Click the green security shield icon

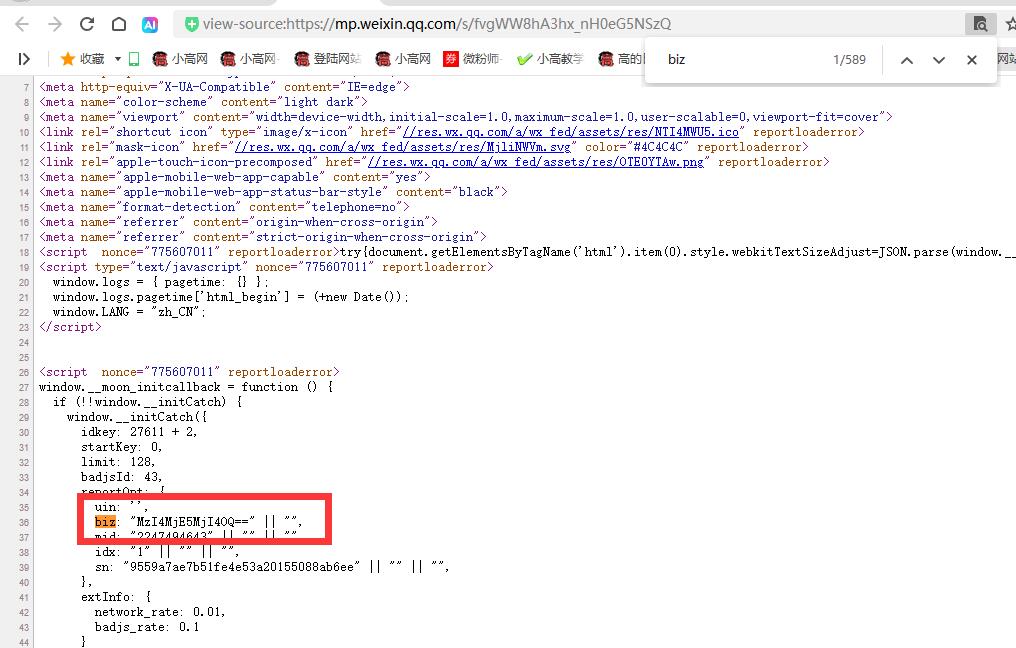[191, 25]
